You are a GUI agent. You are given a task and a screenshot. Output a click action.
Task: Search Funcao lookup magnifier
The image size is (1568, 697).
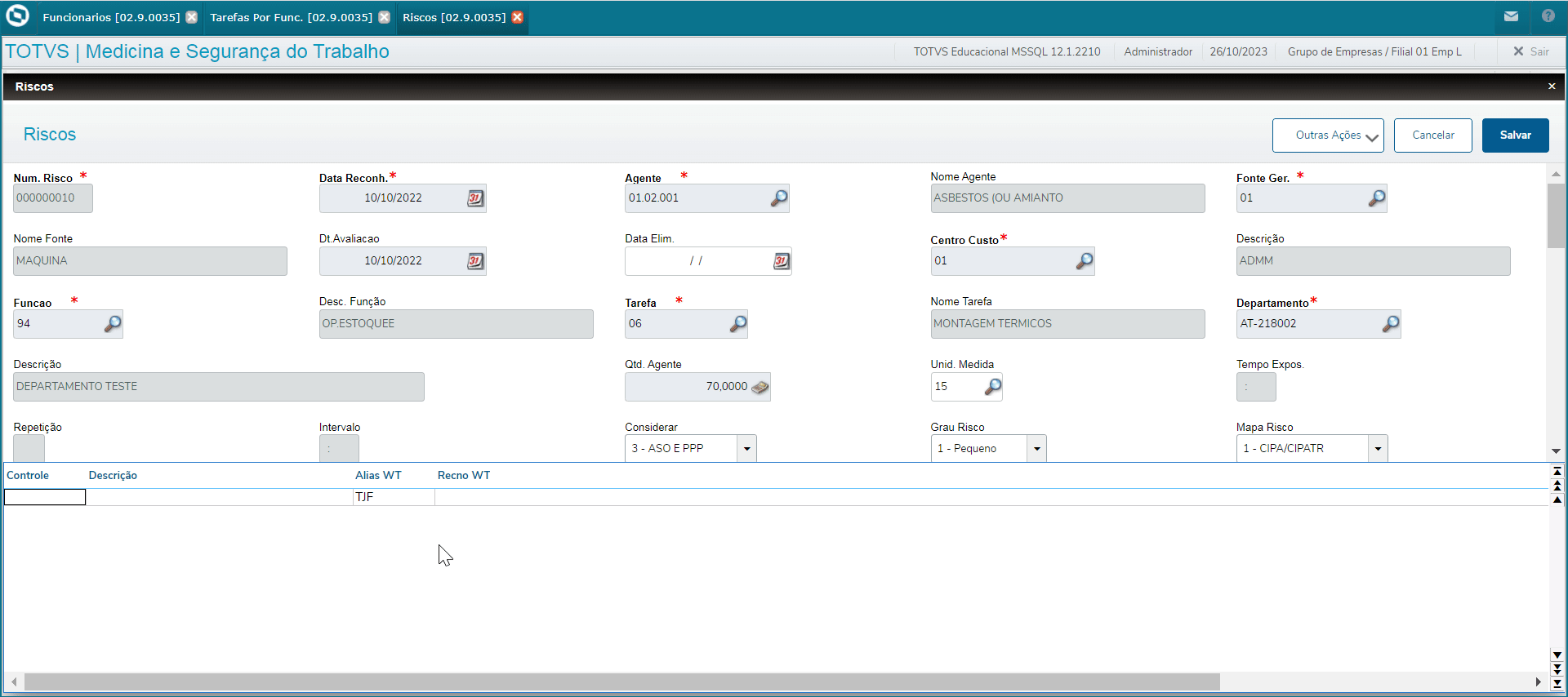coord(113,324)
